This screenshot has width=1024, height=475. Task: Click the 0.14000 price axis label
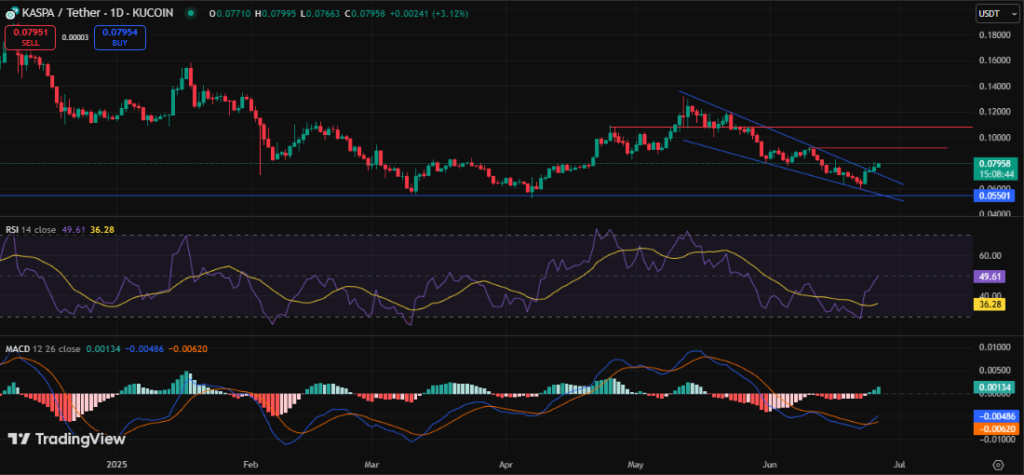pyautogui.click(x=997, y=86)
